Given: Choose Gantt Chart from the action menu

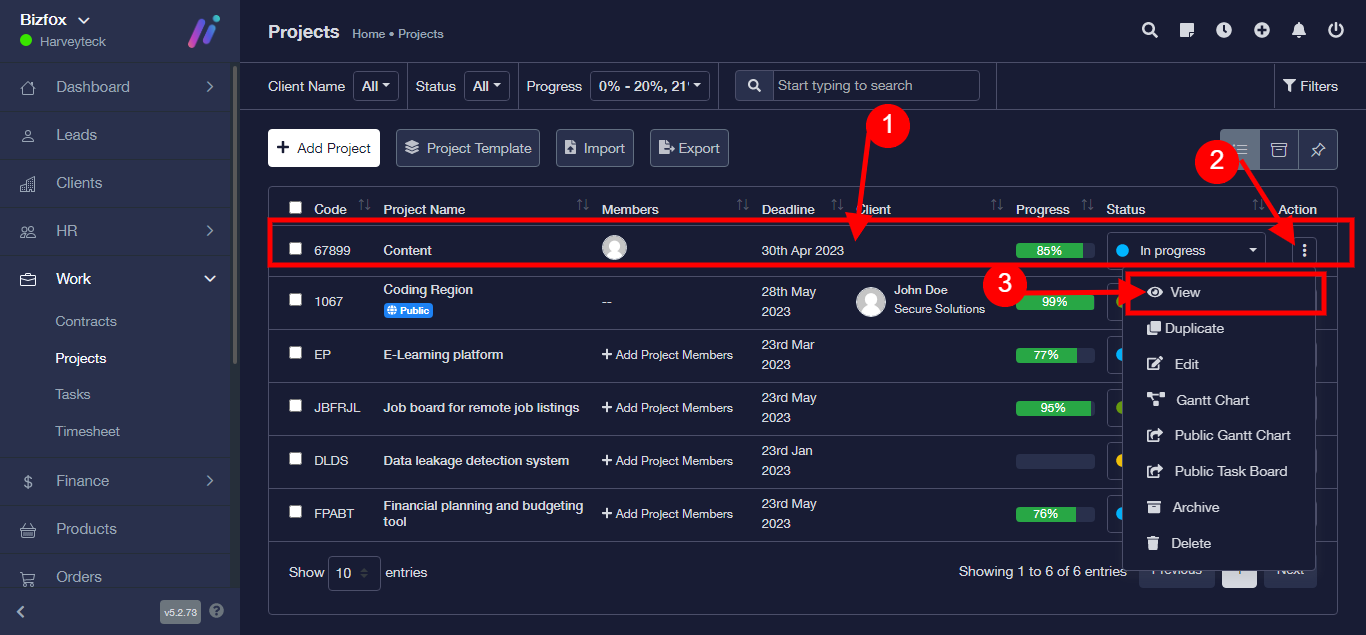Looking at the screenshot, I should click(x=1212, y=400).
